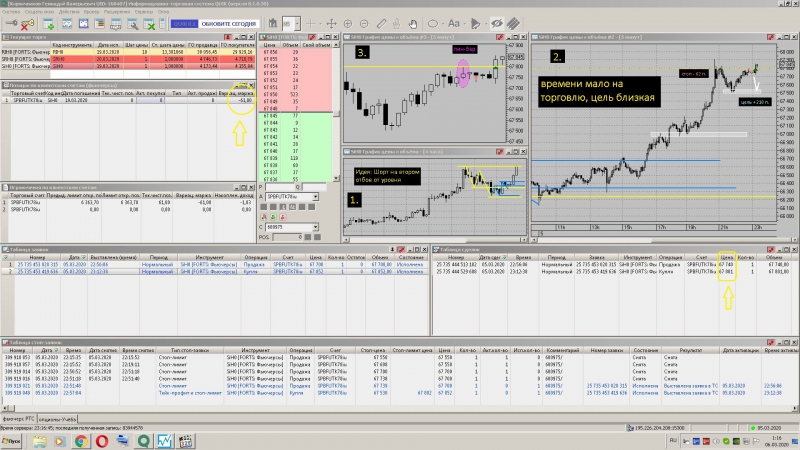Image resolution: width=800 pixels, height=450 pixels.
Task: Click the delete table icon with green X
Action: (149, 23)
